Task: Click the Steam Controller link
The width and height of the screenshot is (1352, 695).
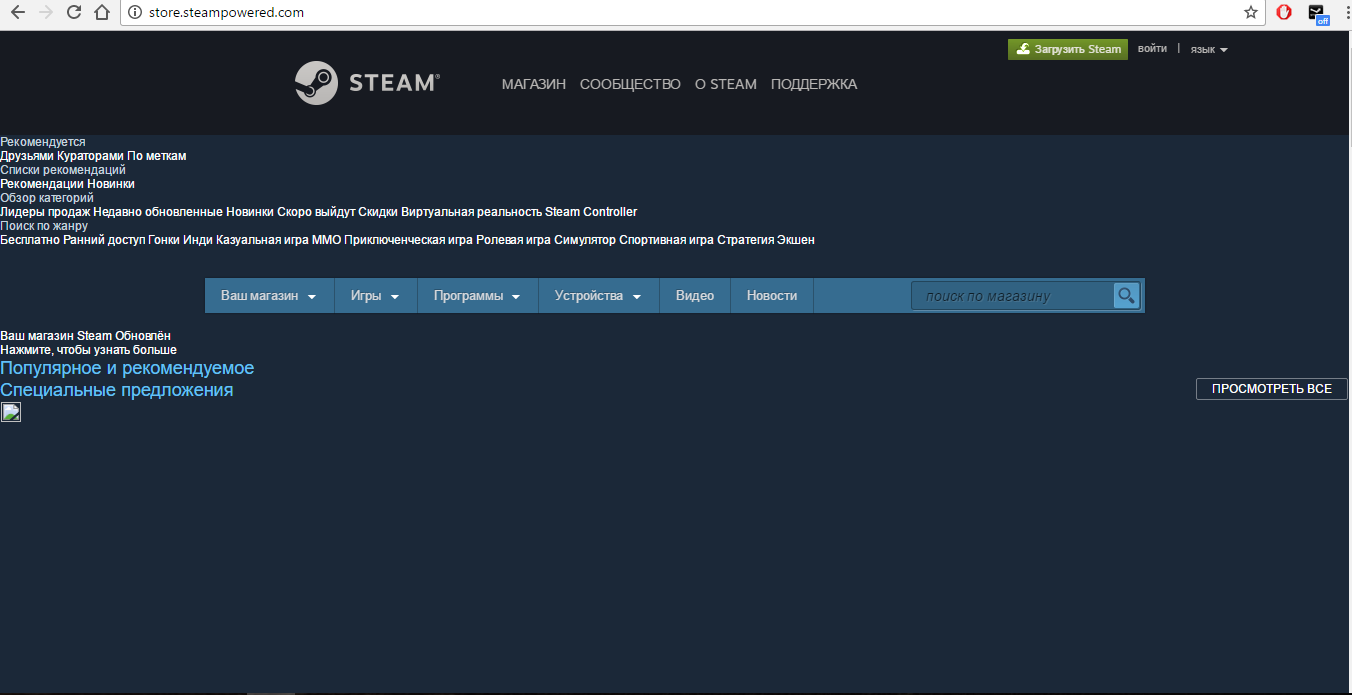Action: 591,212
